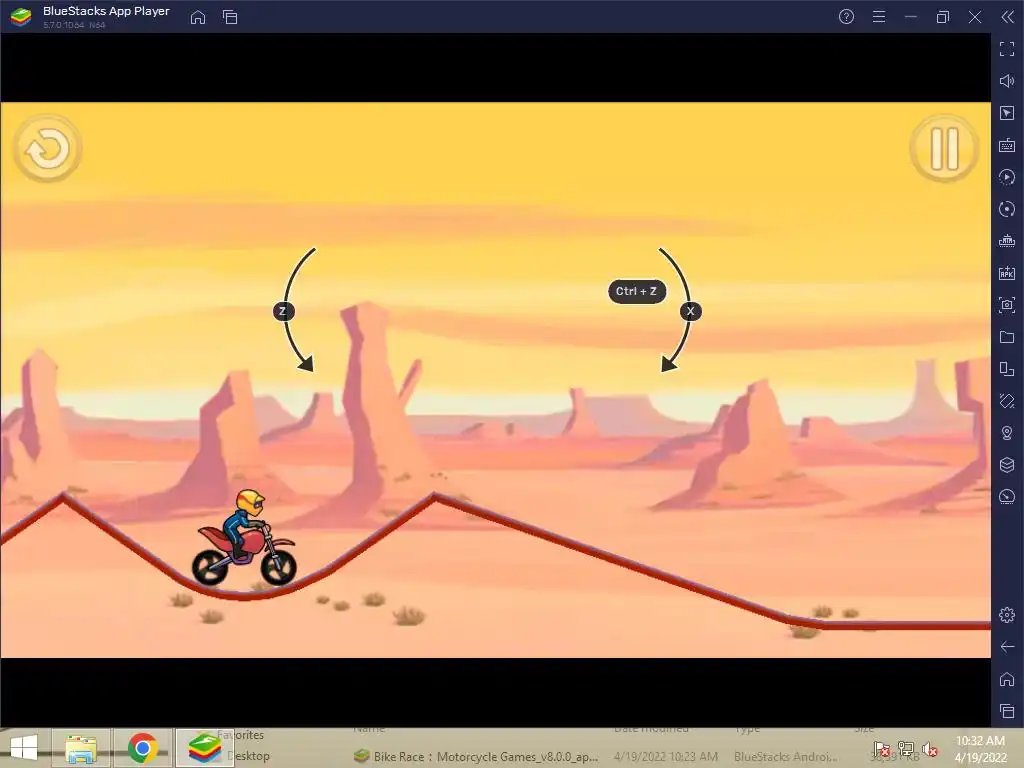
Task: Go back with the sidebar arrow
Action: (x=1007, y=647)
